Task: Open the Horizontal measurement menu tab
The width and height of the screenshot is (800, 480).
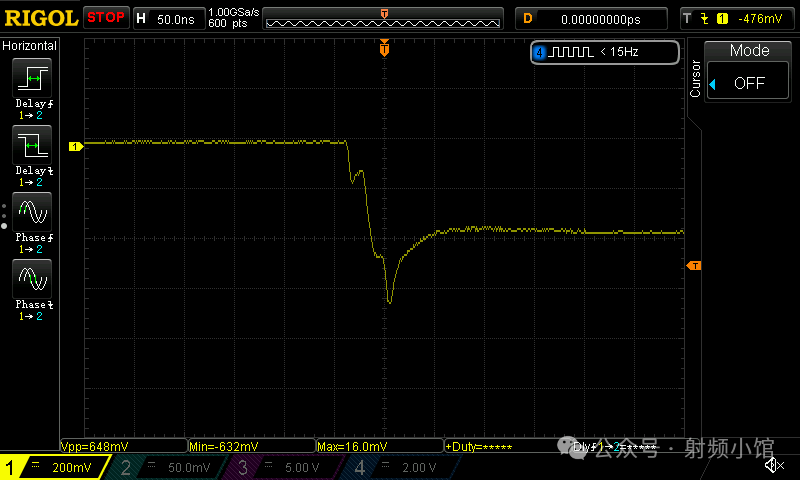Action: (x=30, y=46)
